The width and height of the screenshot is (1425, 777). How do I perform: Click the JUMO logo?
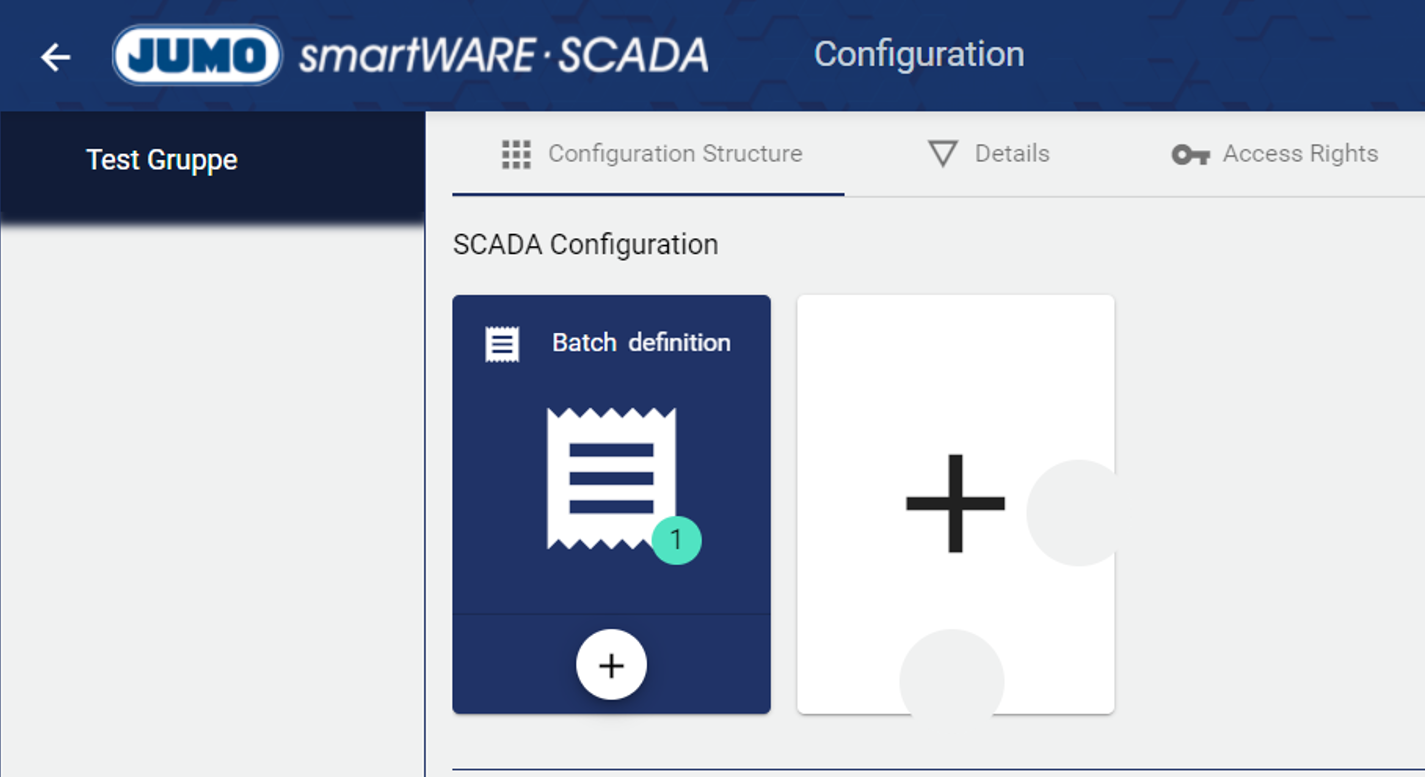197,55
